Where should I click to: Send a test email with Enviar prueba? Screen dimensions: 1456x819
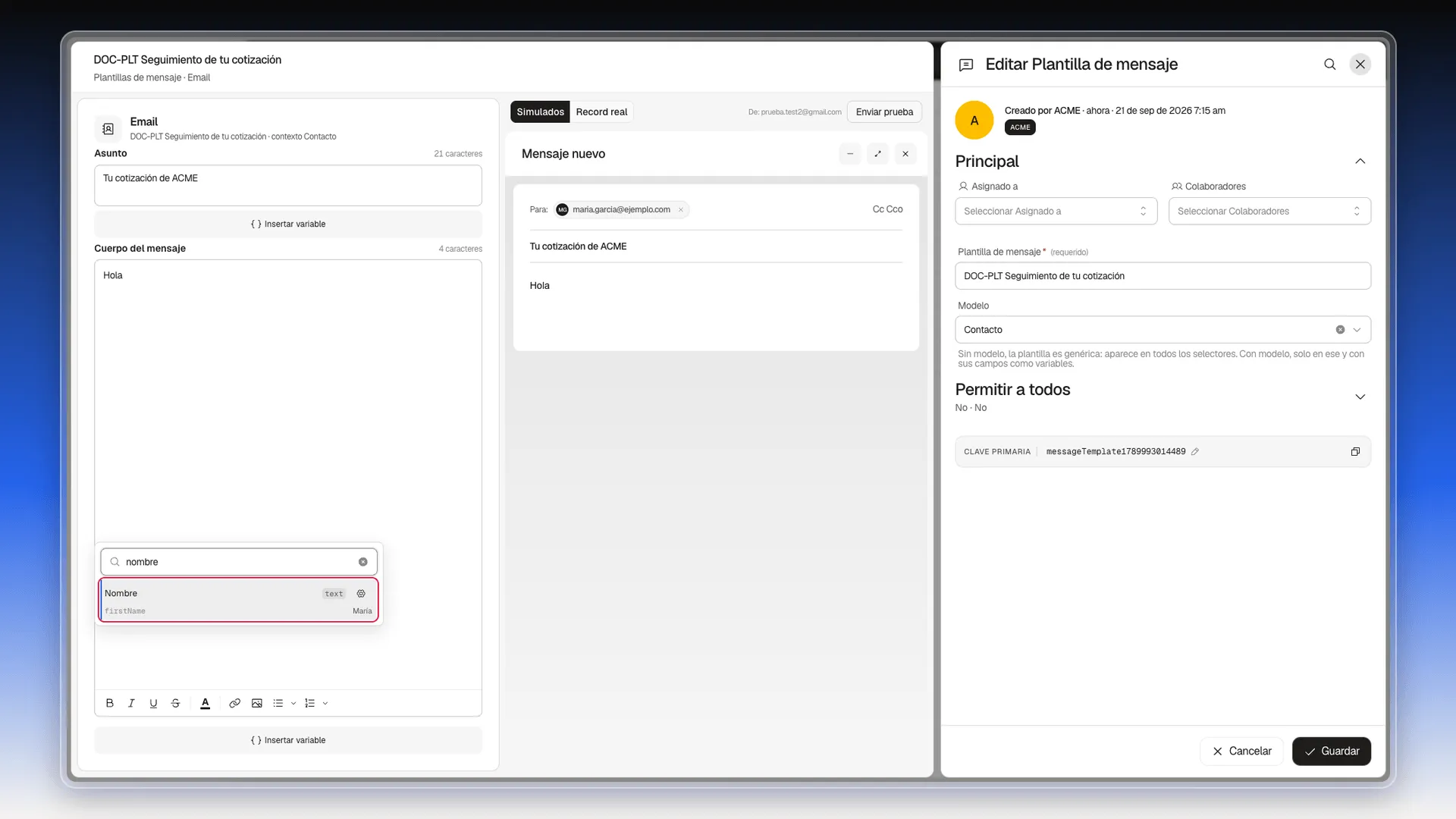pos(884,112)
